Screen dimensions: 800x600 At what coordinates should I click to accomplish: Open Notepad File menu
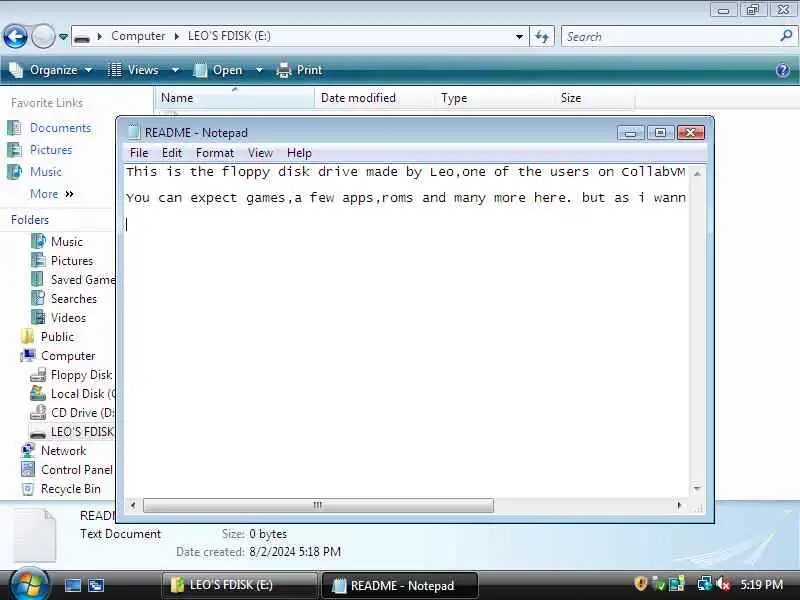(139, 153)
